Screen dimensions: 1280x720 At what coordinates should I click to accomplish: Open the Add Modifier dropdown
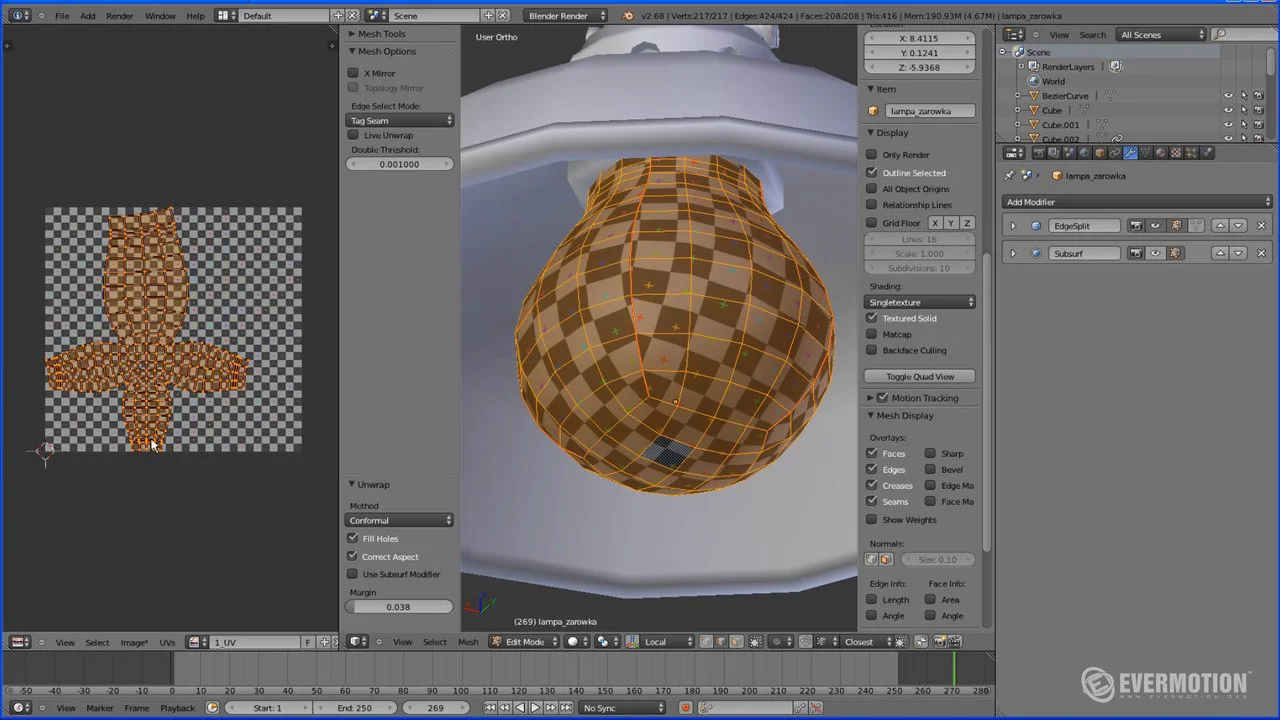(1137, 202)
